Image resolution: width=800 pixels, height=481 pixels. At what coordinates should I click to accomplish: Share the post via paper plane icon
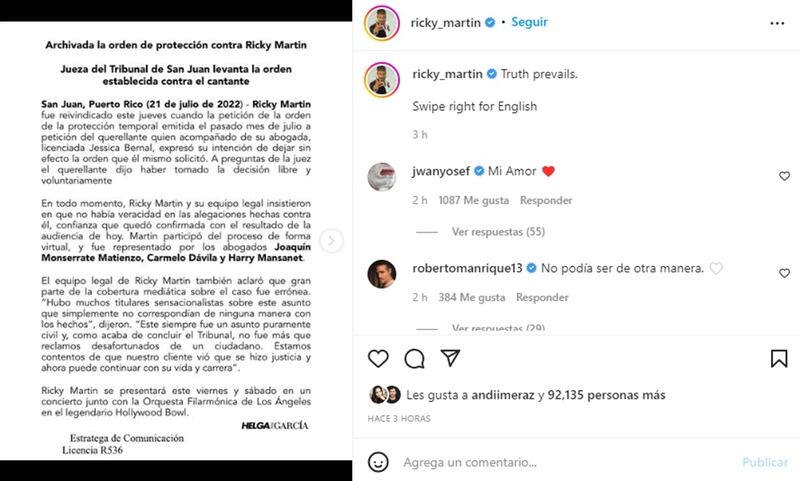pos(451,358)
